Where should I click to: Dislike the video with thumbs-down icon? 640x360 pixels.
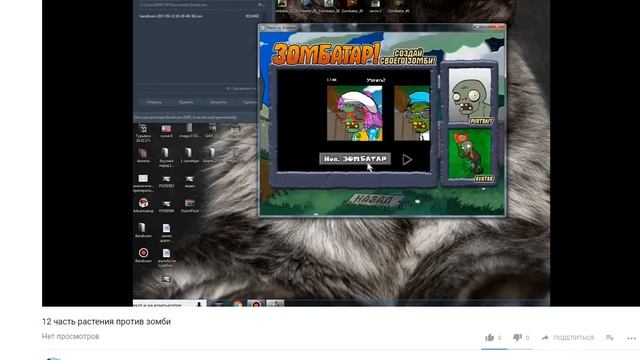pyautogui.click(x=517, y=338)
